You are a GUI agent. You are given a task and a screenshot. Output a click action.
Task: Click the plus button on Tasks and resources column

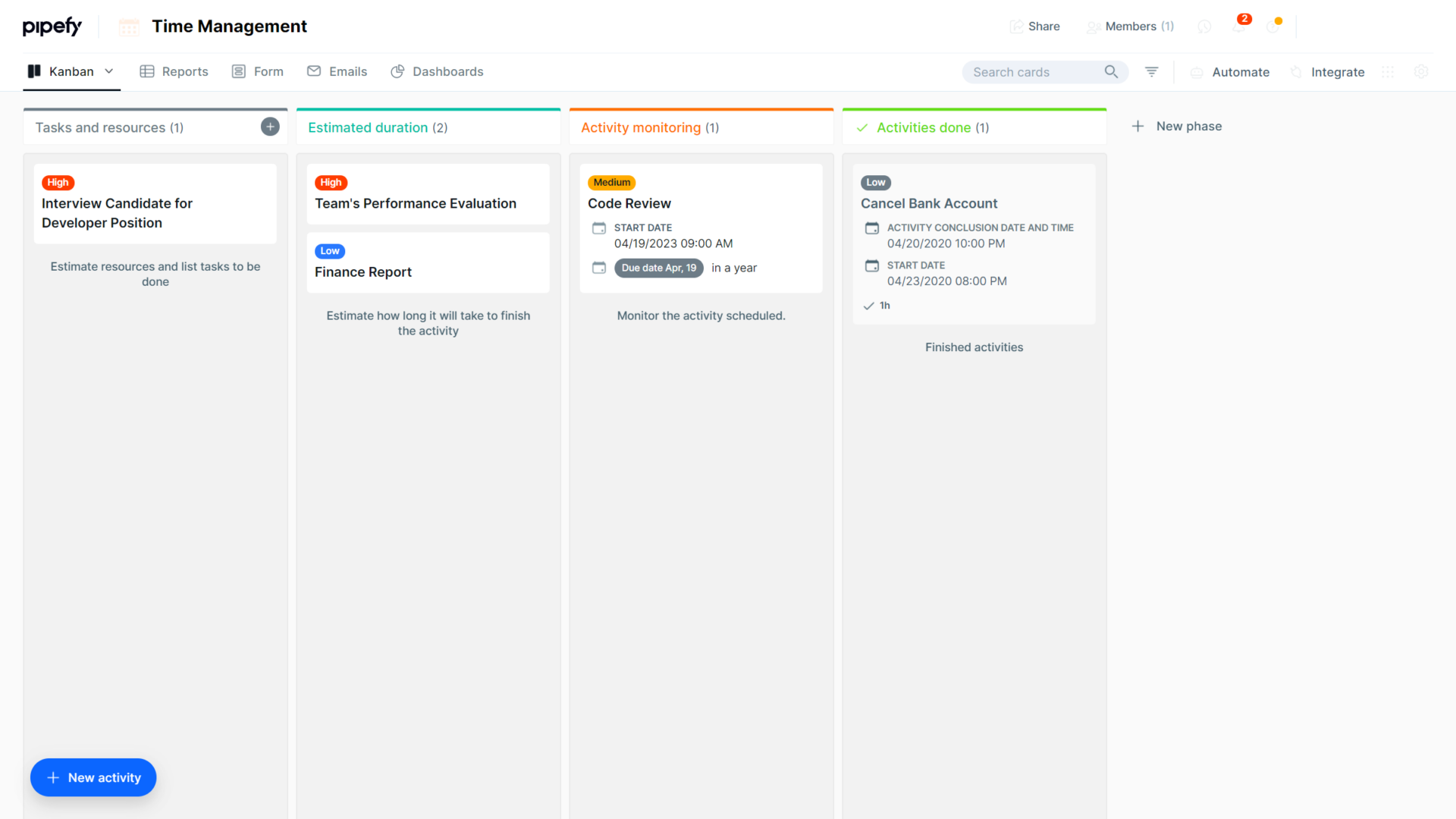click(x=270, y=127)
